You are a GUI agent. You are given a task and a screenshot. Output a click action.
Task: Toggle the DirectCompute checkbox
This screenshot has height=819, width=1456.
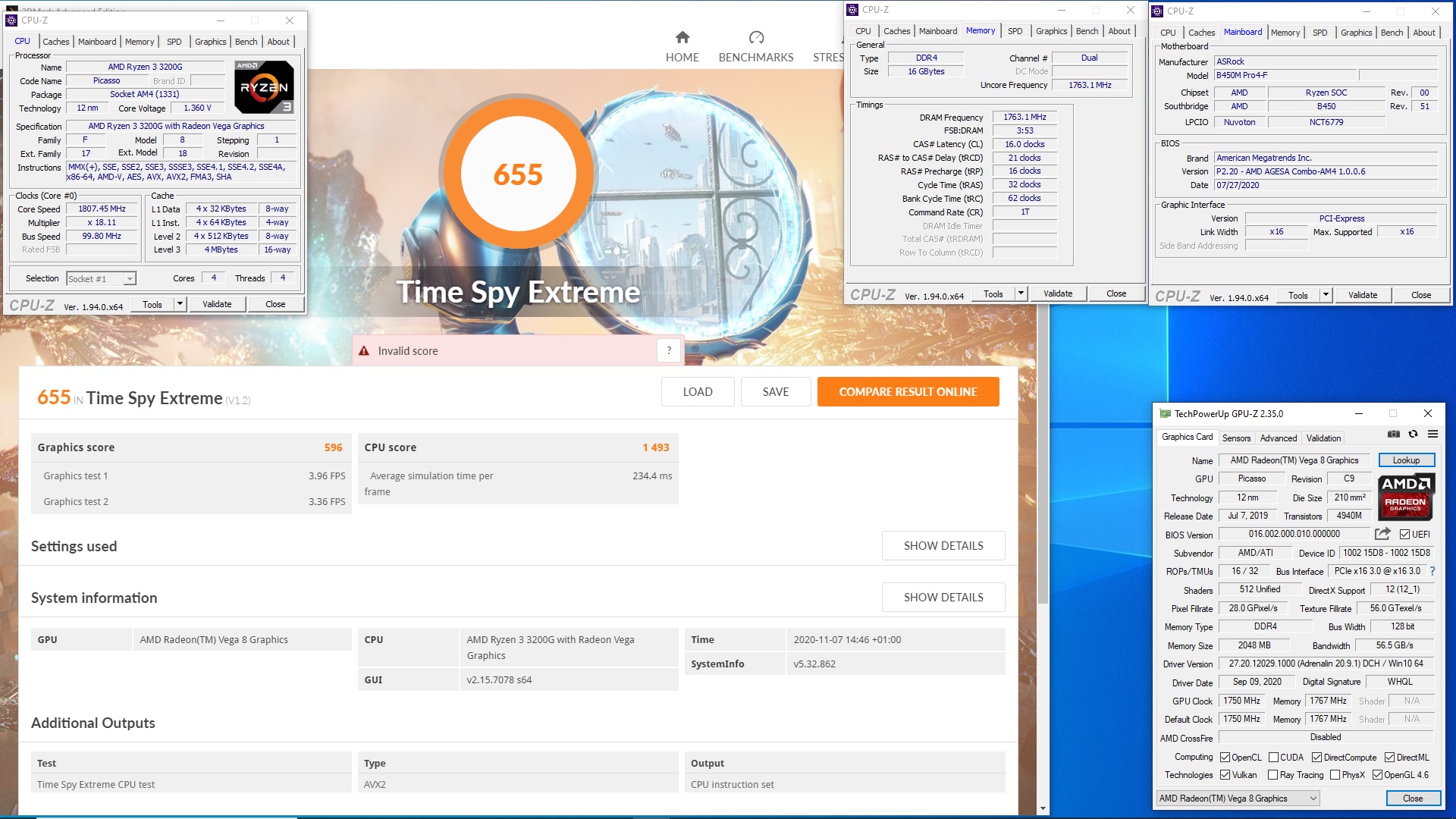tap(1317, 758)
